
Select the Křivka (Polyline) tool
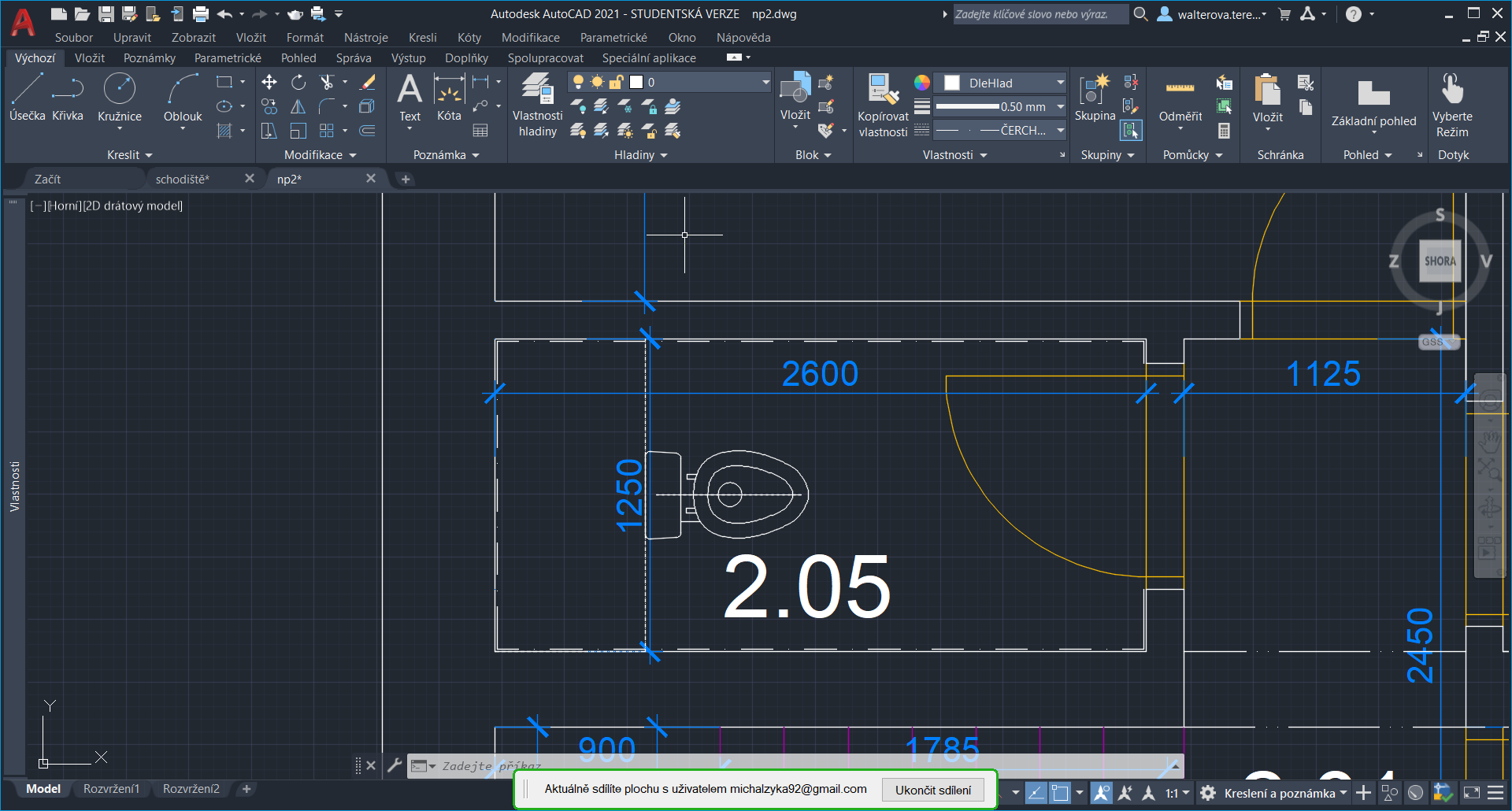[68, 97]
